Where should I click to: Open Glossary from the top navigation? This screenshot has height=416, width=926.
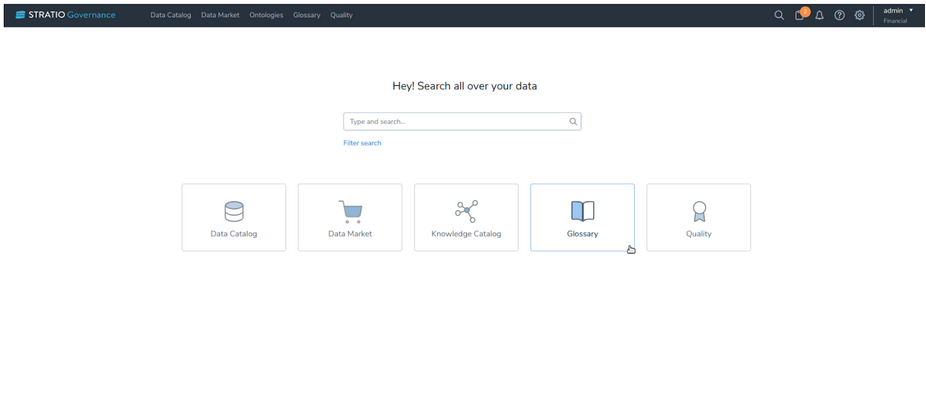pos(307,15)
